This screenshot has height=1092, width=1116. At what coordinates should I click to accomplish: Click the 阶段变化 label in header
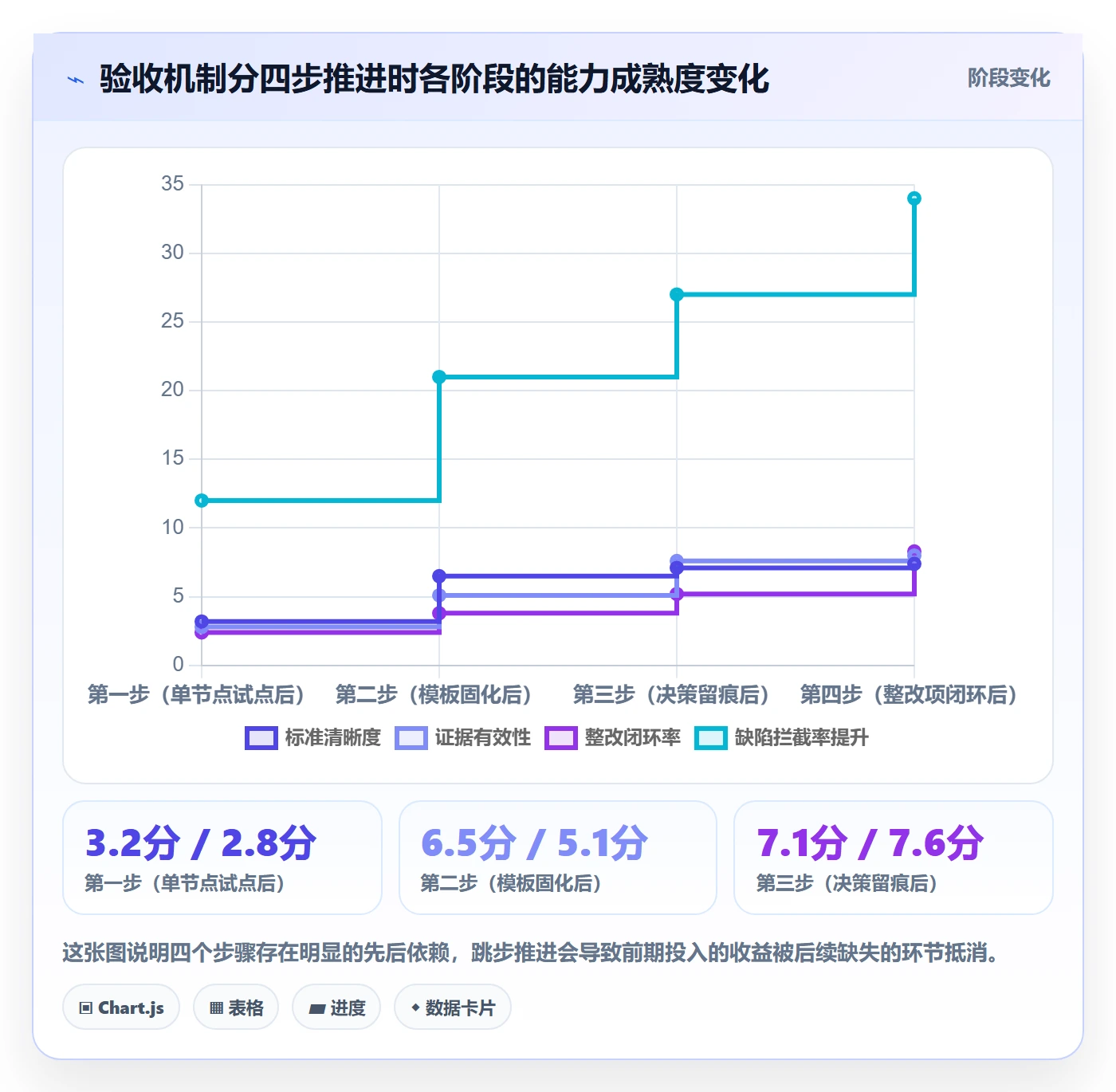pos(1008,78)
